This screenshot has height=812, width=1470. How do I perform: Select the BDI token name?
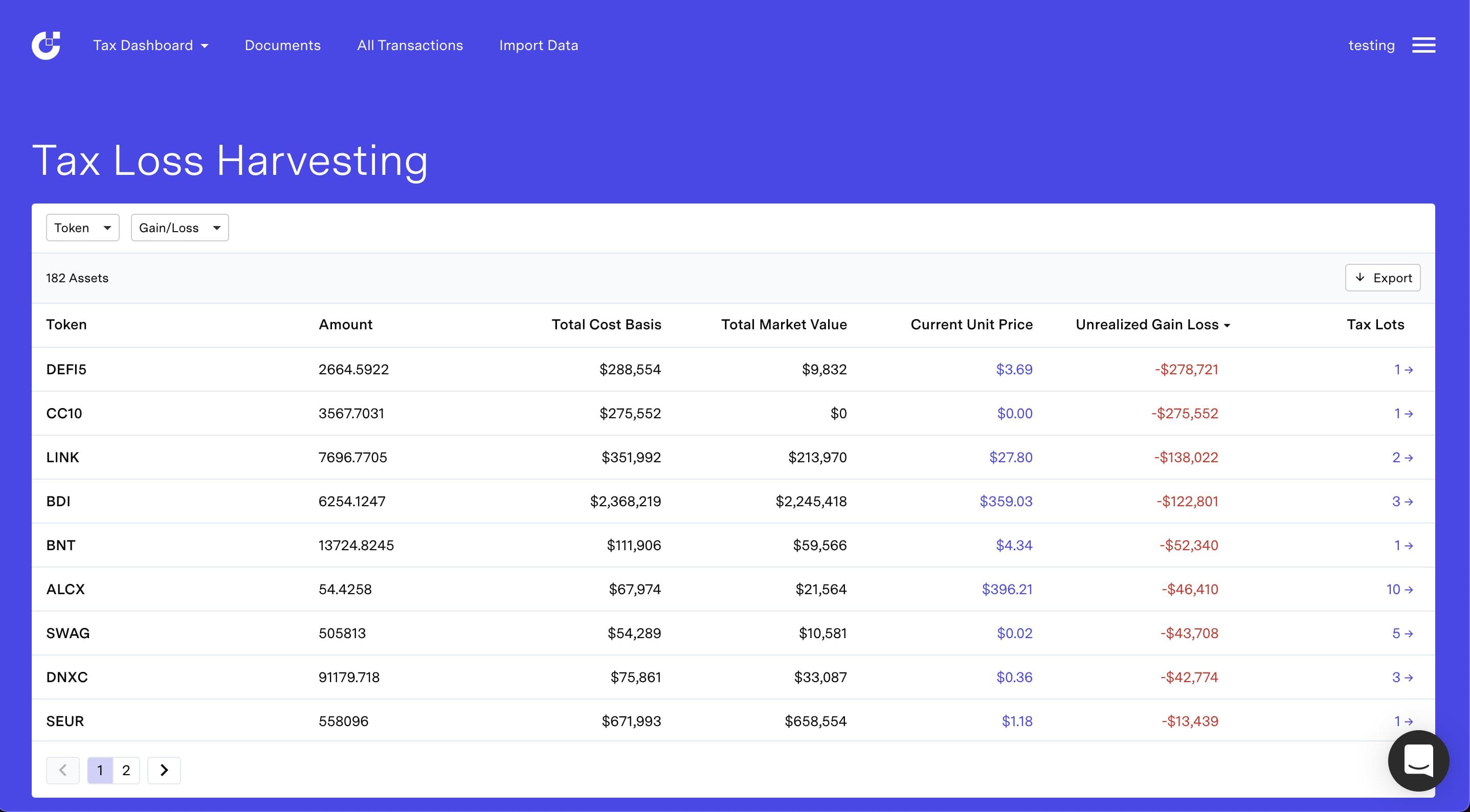tap(58, 501)
